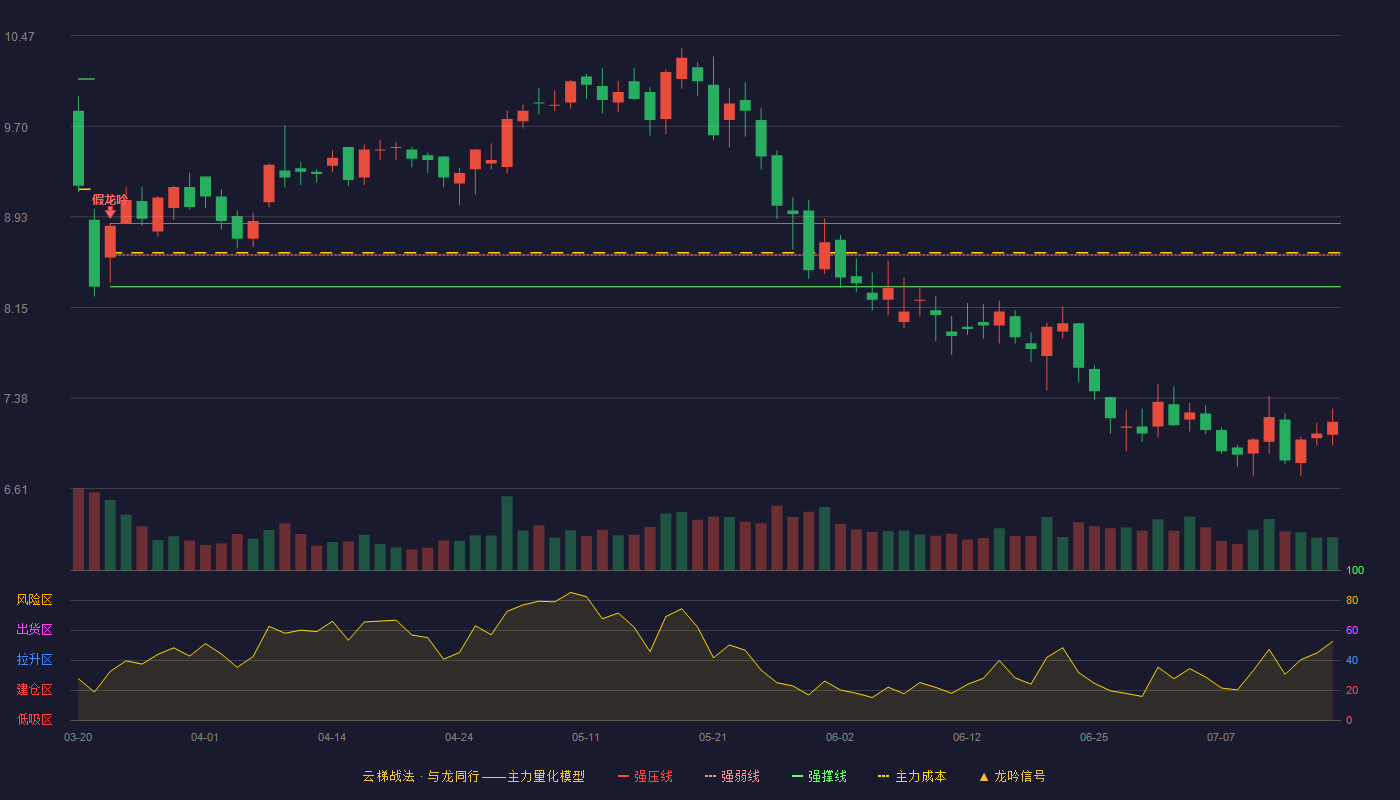1400x800 pixels.
Task: Click the 07-07 date axis label
Action: click(x=1221, y=737)
